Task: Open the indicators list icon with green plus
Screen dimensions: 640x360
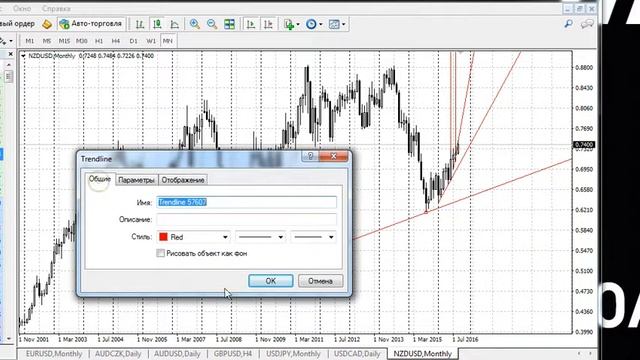Action: 289,24
